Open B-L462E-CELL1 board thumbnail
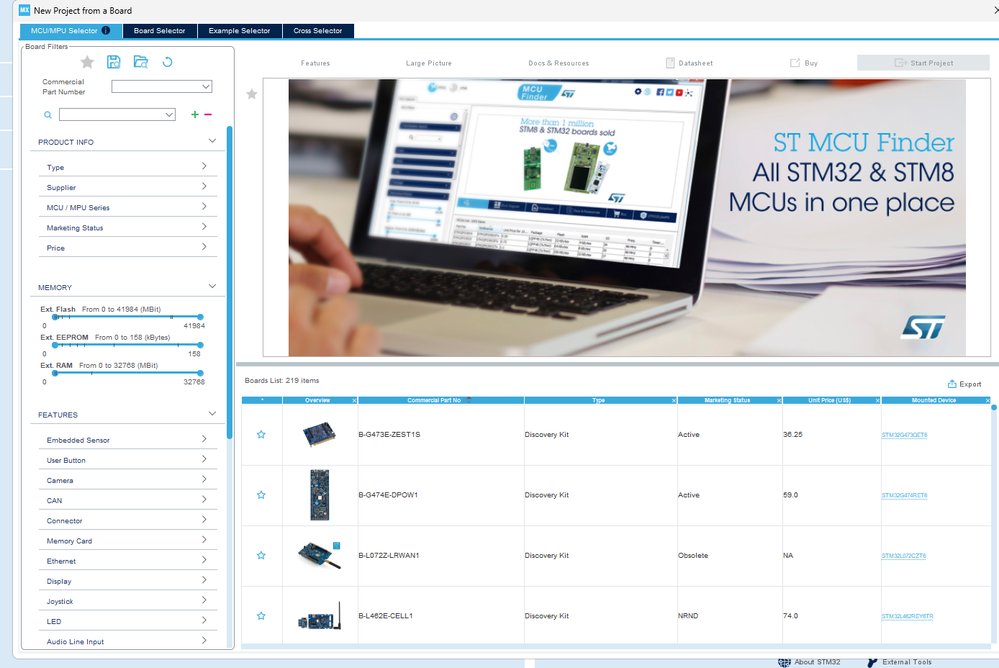 point(320,616)
